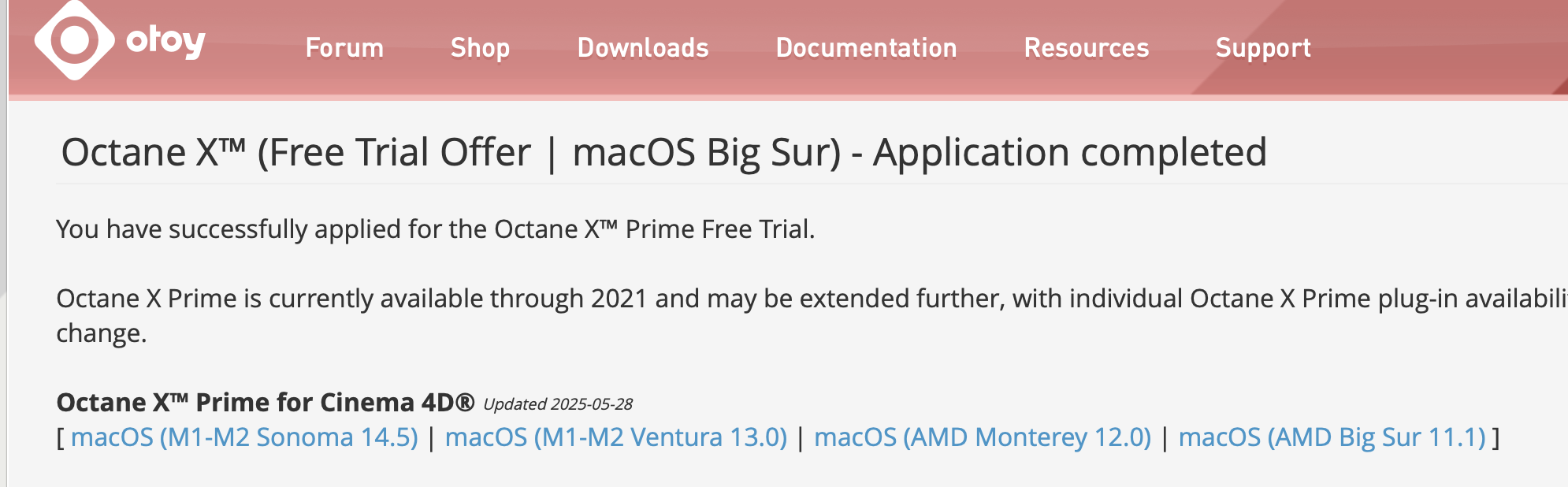Go to the Shop page

[480, 48]
